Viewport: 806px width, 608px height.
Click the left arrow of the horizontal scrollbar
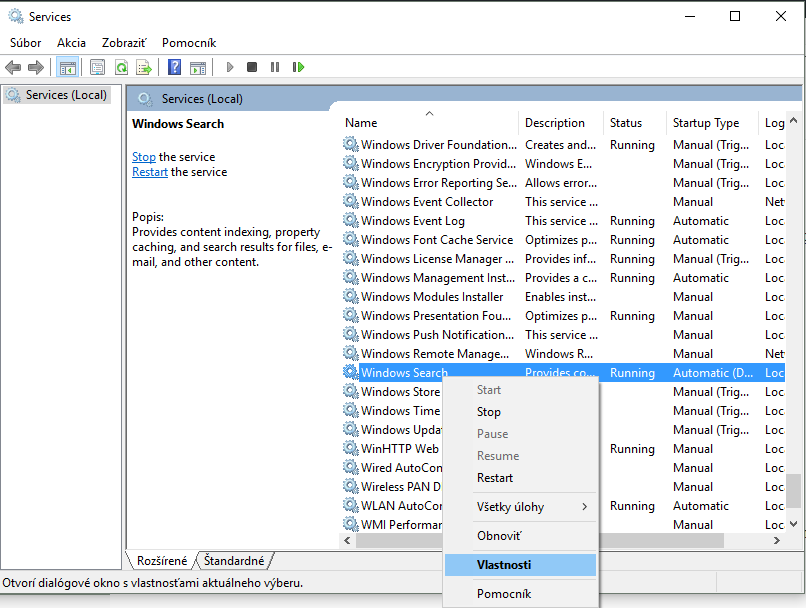point(347,540)
